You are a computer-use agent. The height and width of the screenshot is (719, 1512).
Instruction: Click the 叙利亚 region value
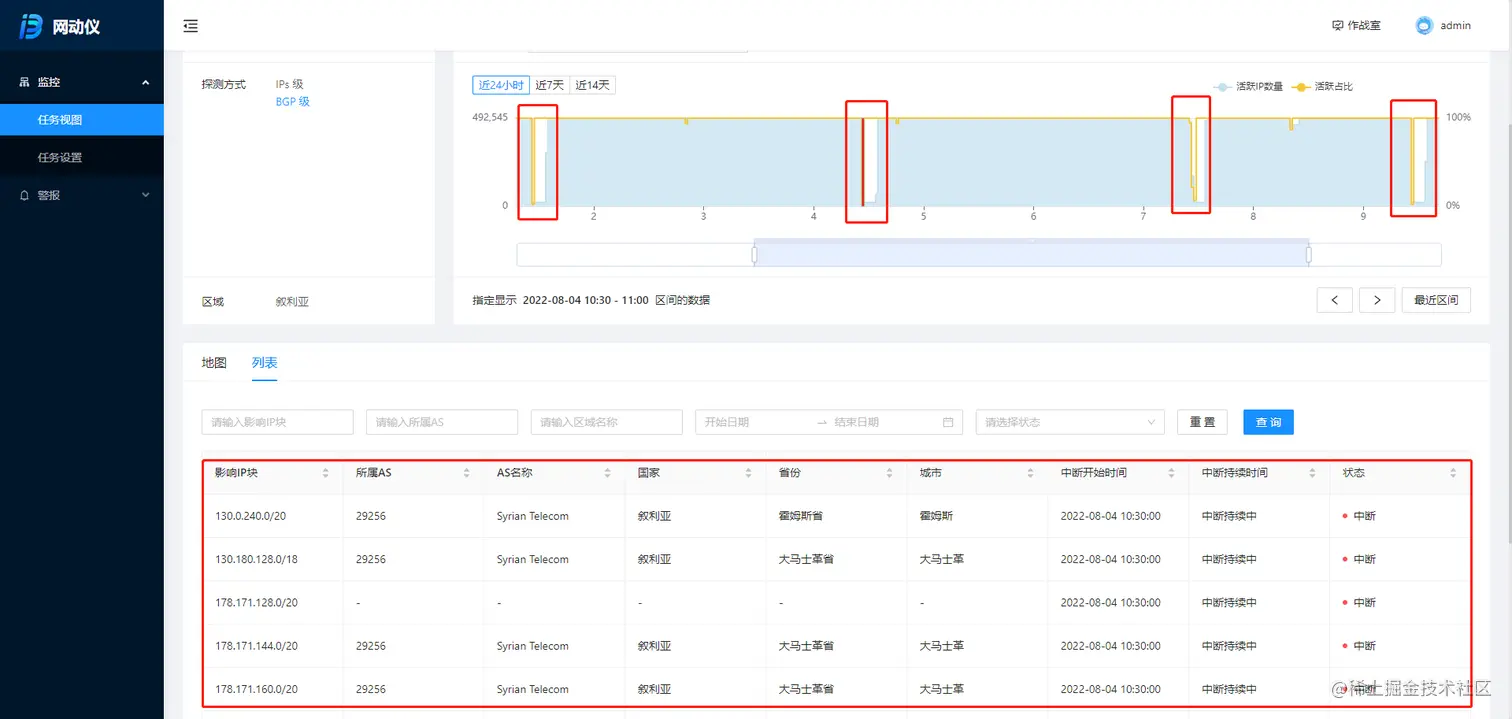coord(292,301)
